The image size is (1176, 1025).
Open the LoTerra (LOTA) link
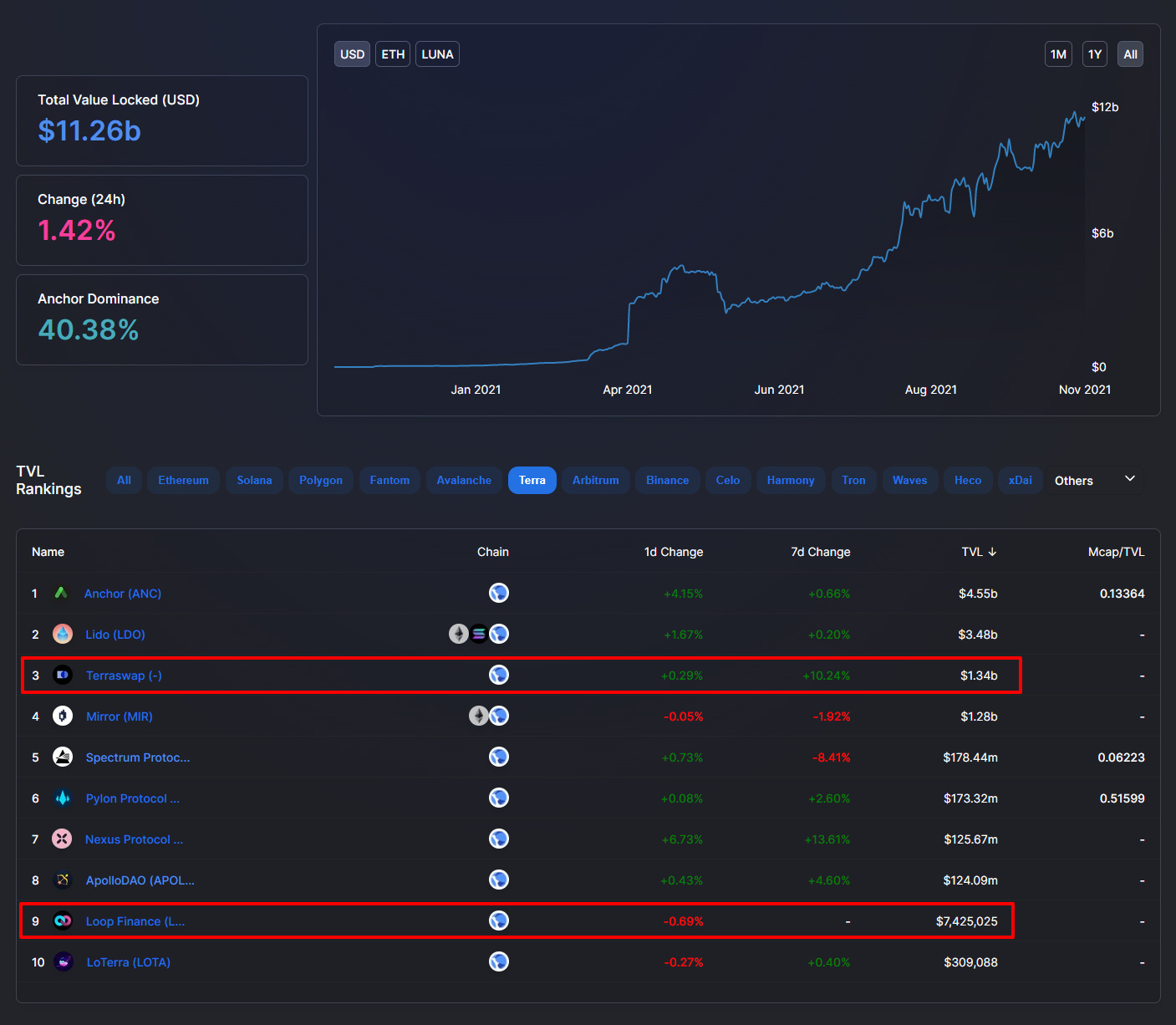[129, 962]
